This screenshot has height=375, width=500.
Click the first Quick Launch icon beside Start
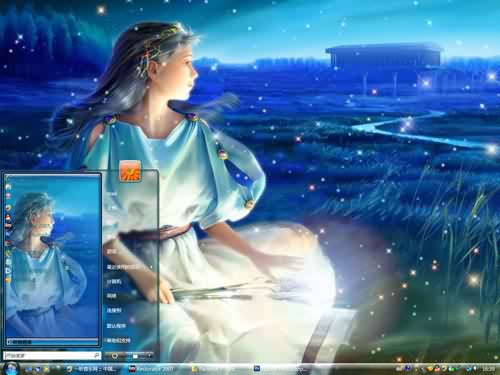[28, 369]
